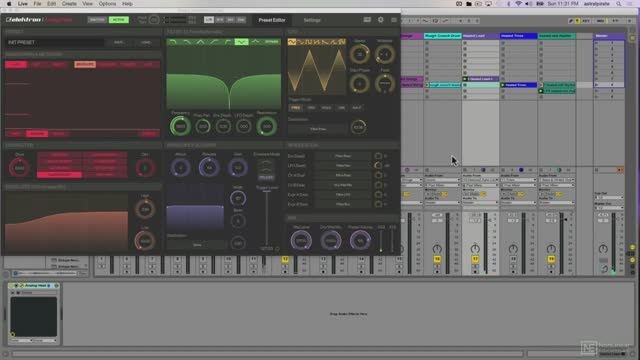Click the Analog Heat device title bar
The height and width of the screenshot is (360, 640).
click(x=34, y=286)
